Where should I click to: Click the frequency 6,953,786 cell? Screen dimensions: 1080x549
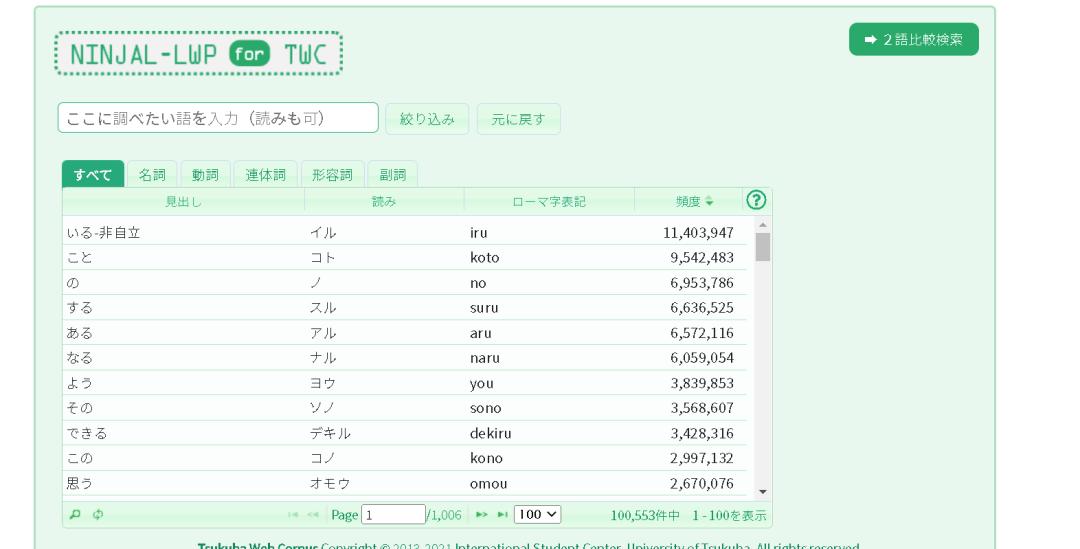[702, 282]
